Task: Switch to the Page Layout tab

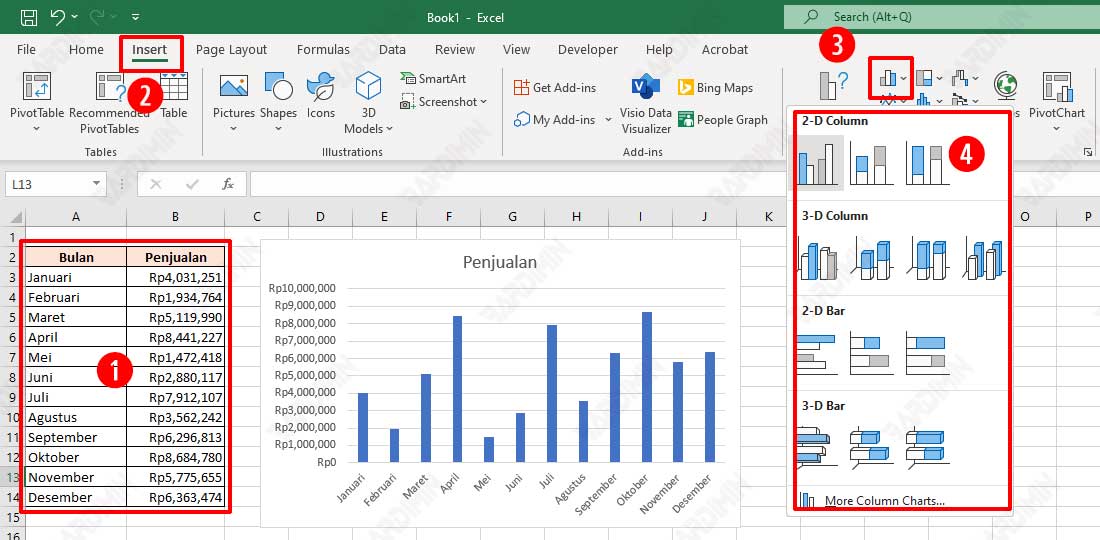Action: [x=231, y=49]
